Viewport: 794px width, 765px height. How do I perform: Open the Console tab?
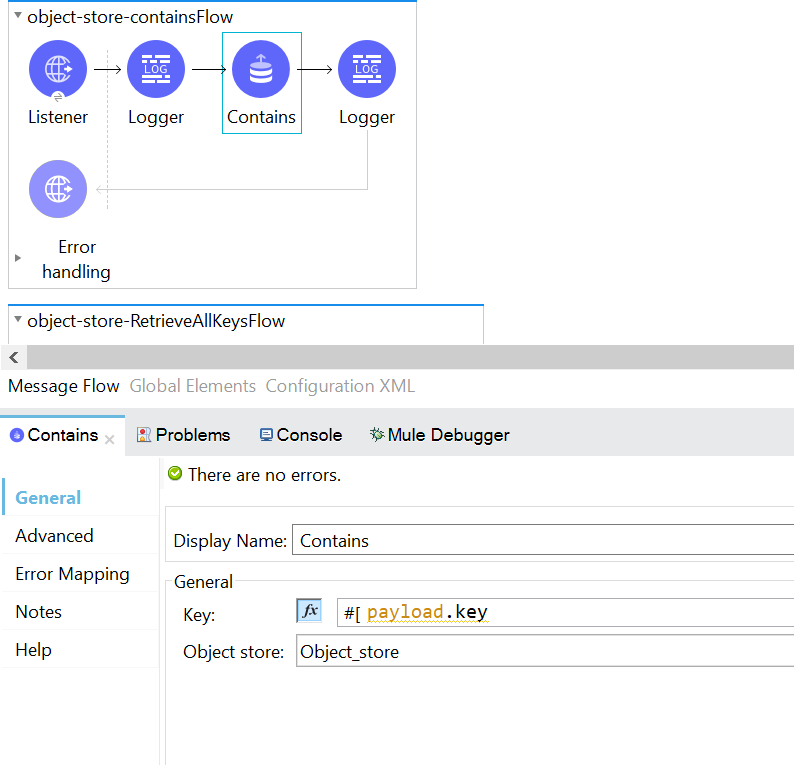coord(300,435)
